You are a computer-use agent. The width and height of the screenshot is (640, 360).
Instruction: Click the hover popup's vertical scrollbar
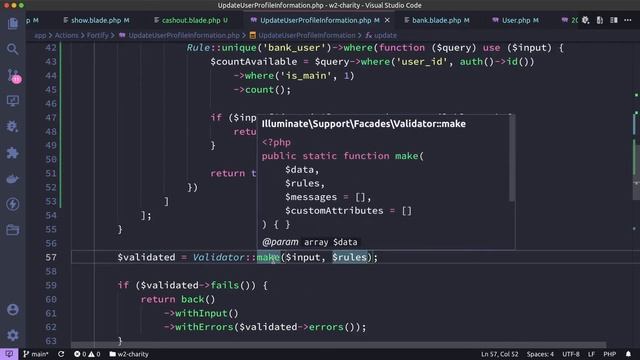coord(512,158)
